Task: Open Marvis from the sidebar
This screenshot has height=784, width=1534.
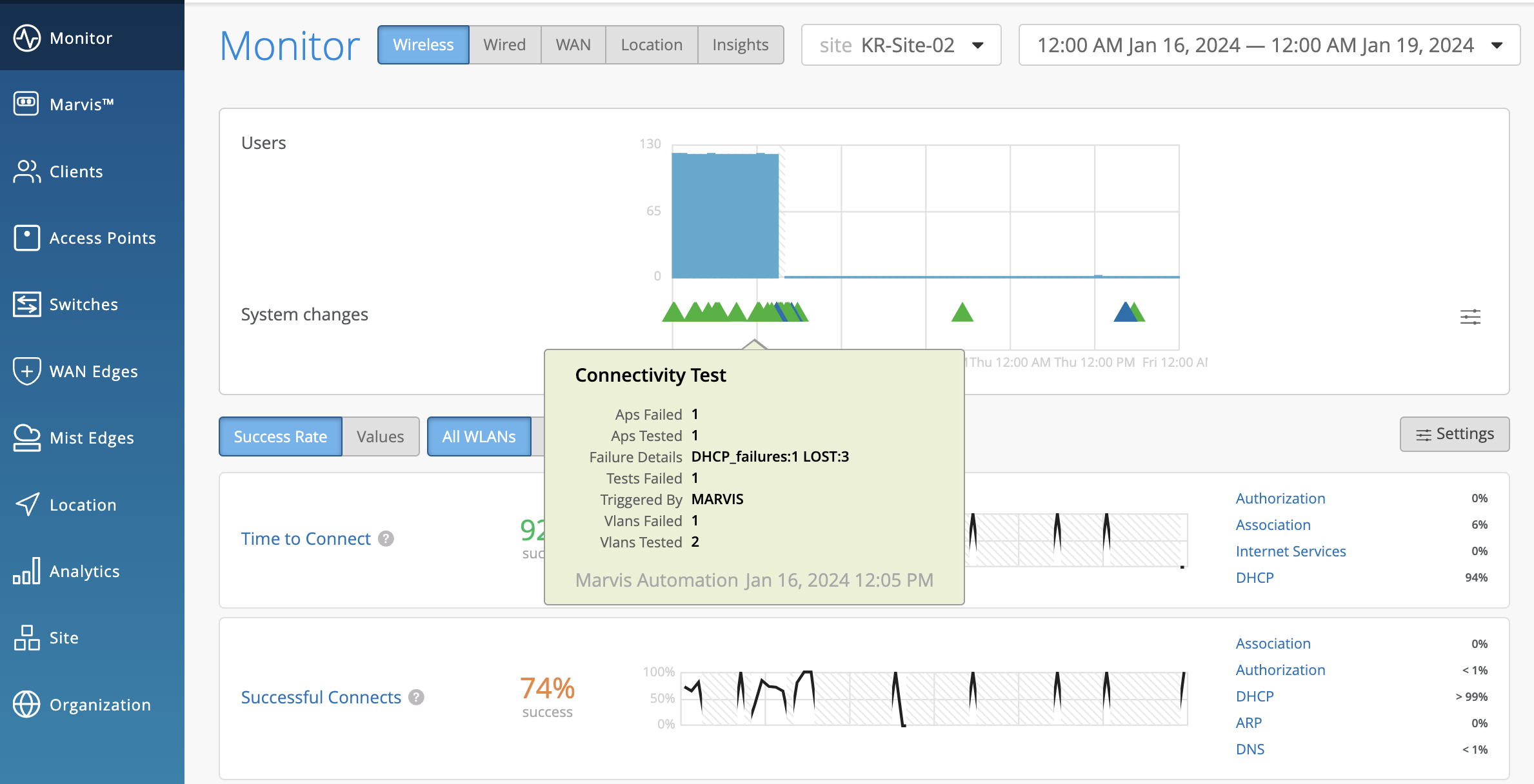Action: click(81, 104)
